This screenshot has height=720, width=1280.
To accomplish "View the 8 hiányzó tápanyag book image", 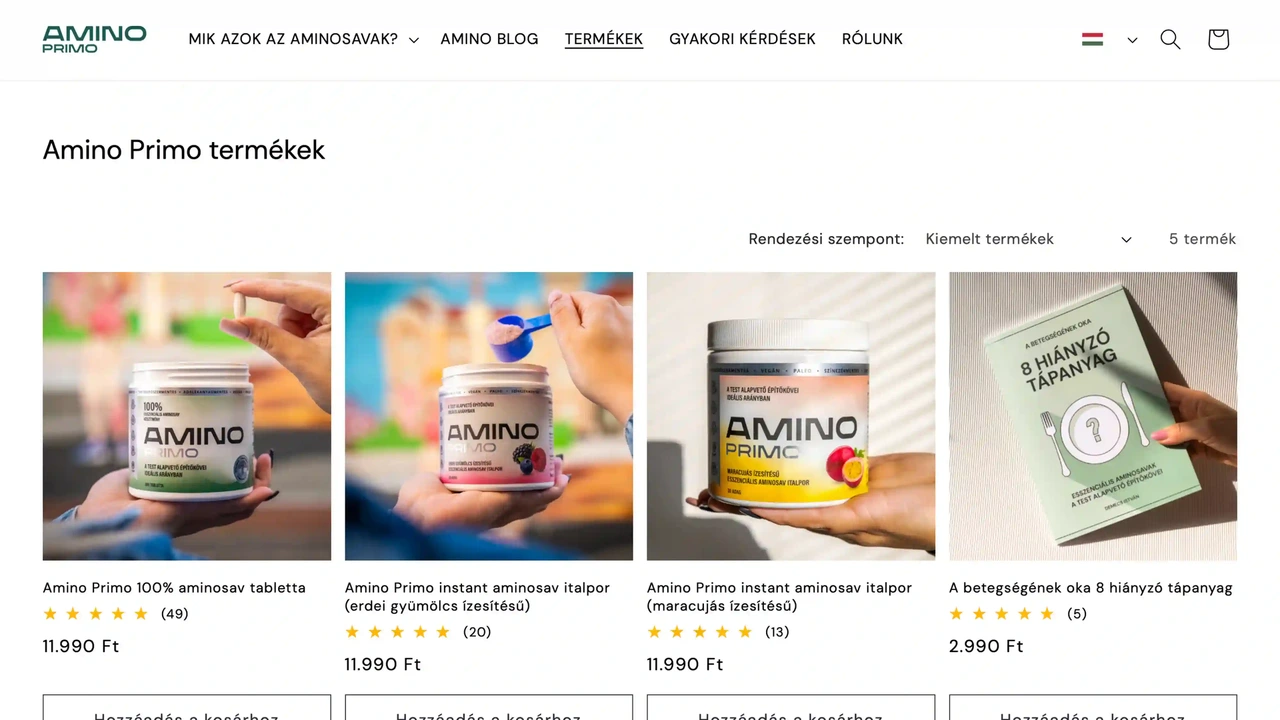I will tap(1093, 416).
